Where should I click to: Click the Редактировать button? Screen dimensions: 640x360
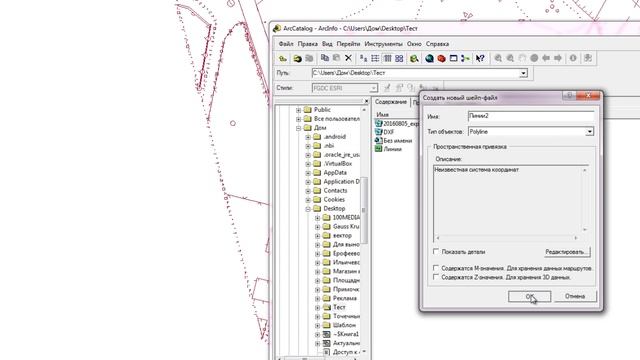tap(567, 252)
